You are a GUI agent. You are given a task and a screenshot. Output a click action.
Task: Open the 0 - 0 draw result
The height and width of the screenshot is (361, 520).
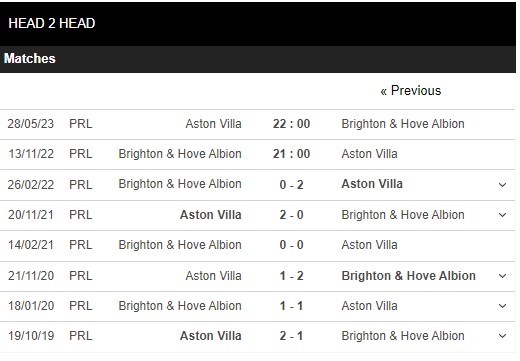[291, 245]
